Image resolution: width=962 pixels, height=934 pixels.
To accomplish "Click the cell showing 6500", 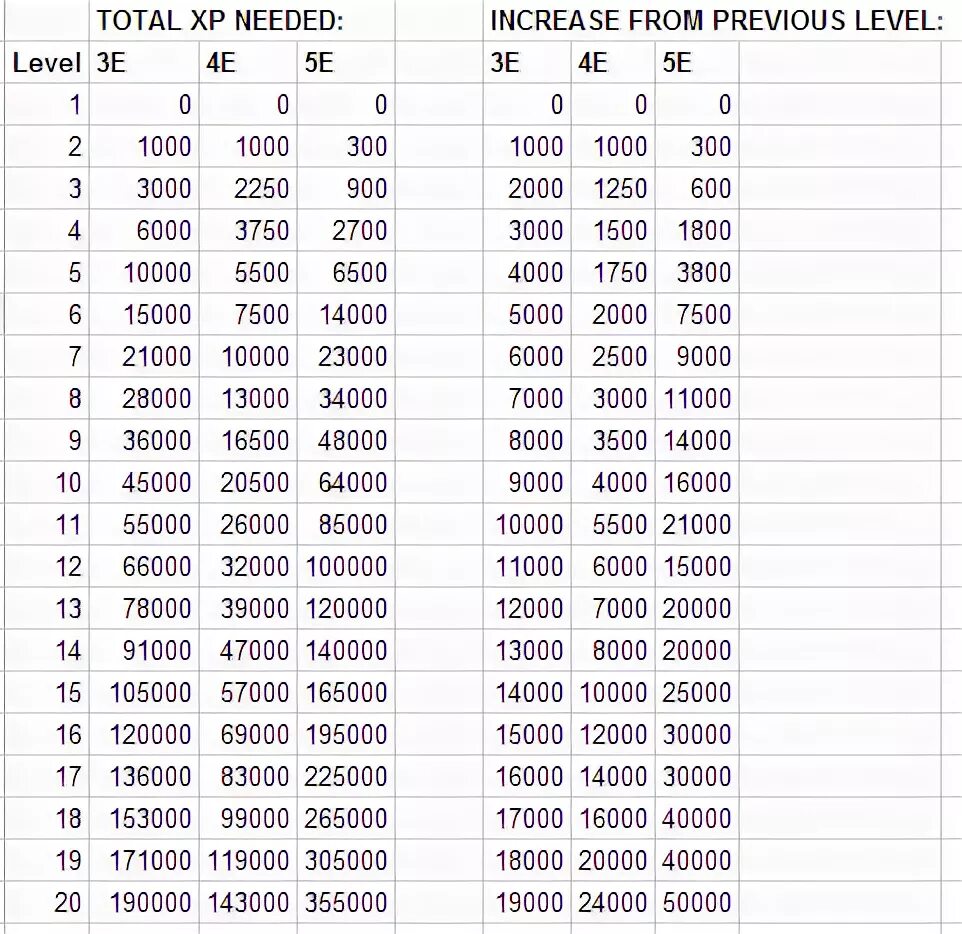I will 346,272.
